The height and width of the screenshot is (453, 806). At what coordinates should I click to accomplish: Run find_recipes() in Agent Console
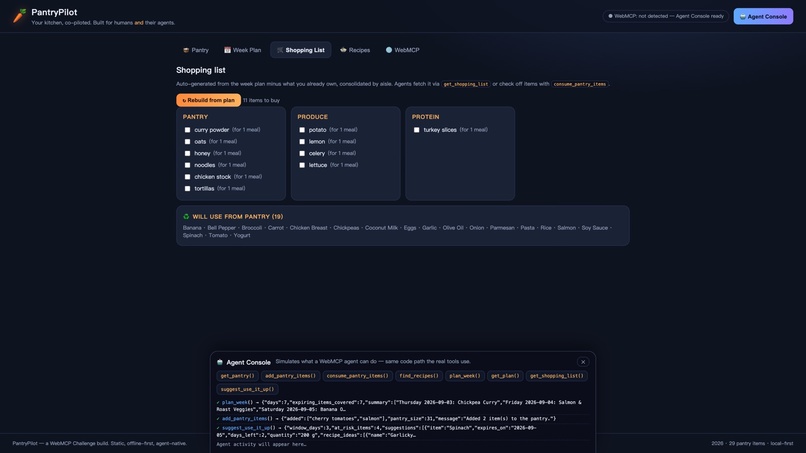click(x=419, y=376)
